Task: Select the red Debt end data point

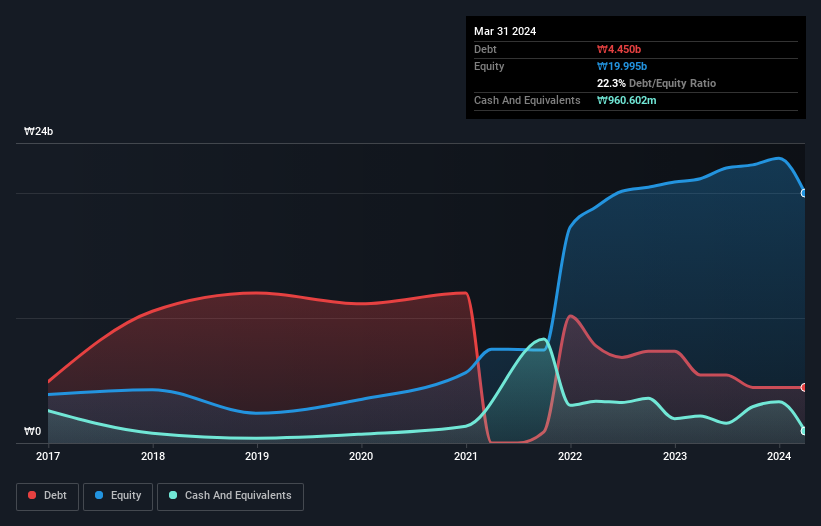Action: tap(804, 387)
